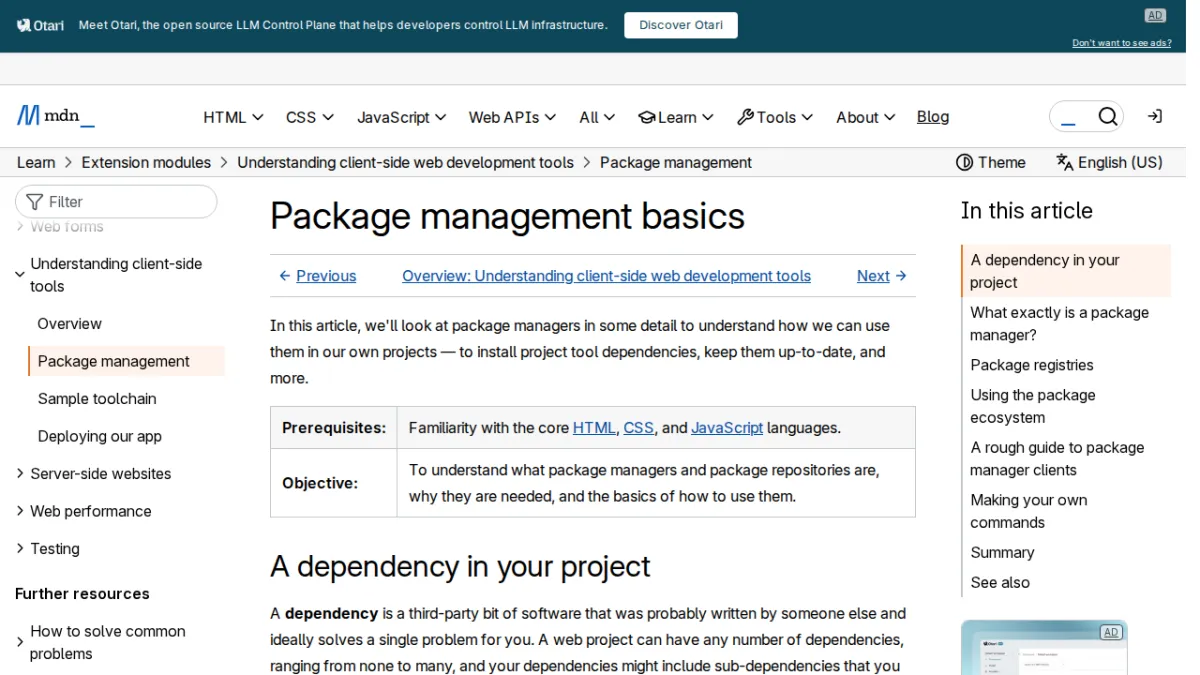Viewport: 1200px width, 675px height.
Task: Click the Otari ad thumbnail
Action: [x=1044, y=647]
